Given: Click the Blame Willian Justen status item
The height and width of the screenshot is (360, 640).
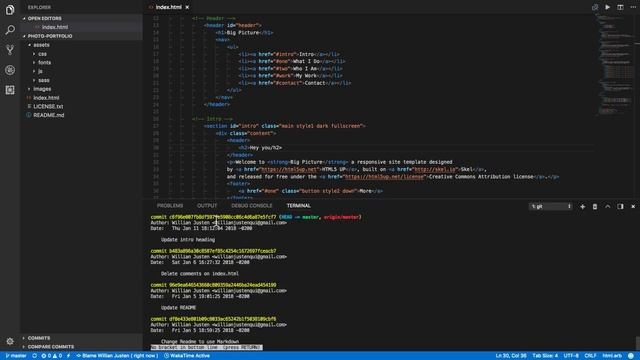Looking at the screenshot, I should pos(117,356).
